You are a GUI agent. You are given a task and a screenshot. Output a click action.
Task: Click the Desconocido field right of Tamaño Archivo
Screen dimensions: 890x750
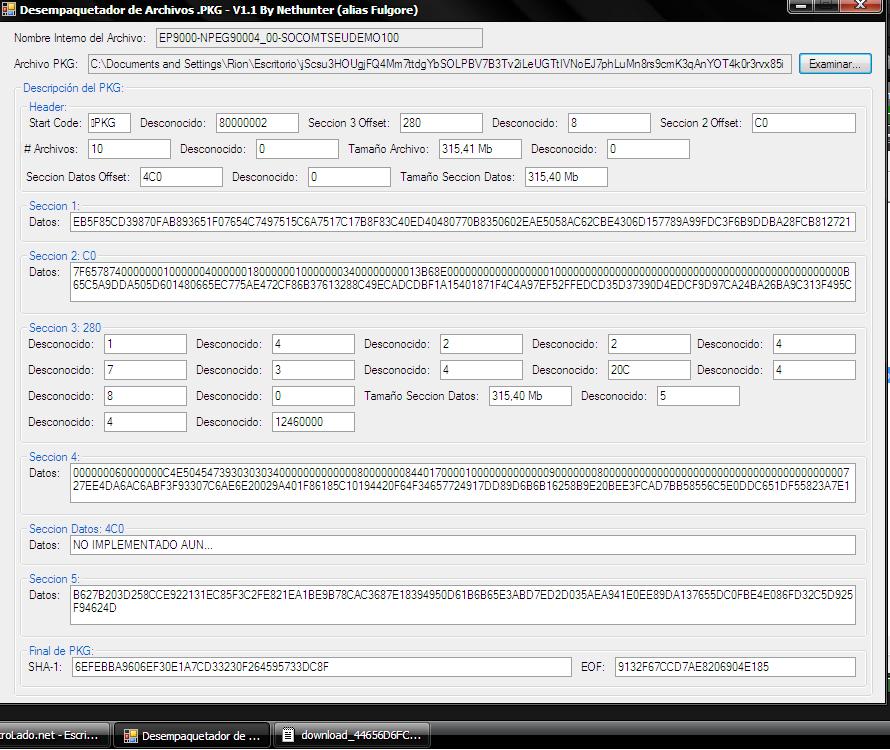coord(648,149)
